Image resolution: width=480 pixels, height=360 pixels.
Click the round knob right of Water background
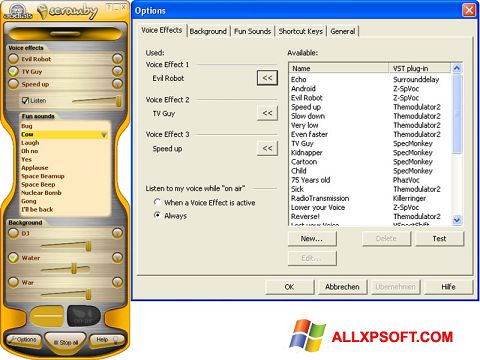[117, 257]
